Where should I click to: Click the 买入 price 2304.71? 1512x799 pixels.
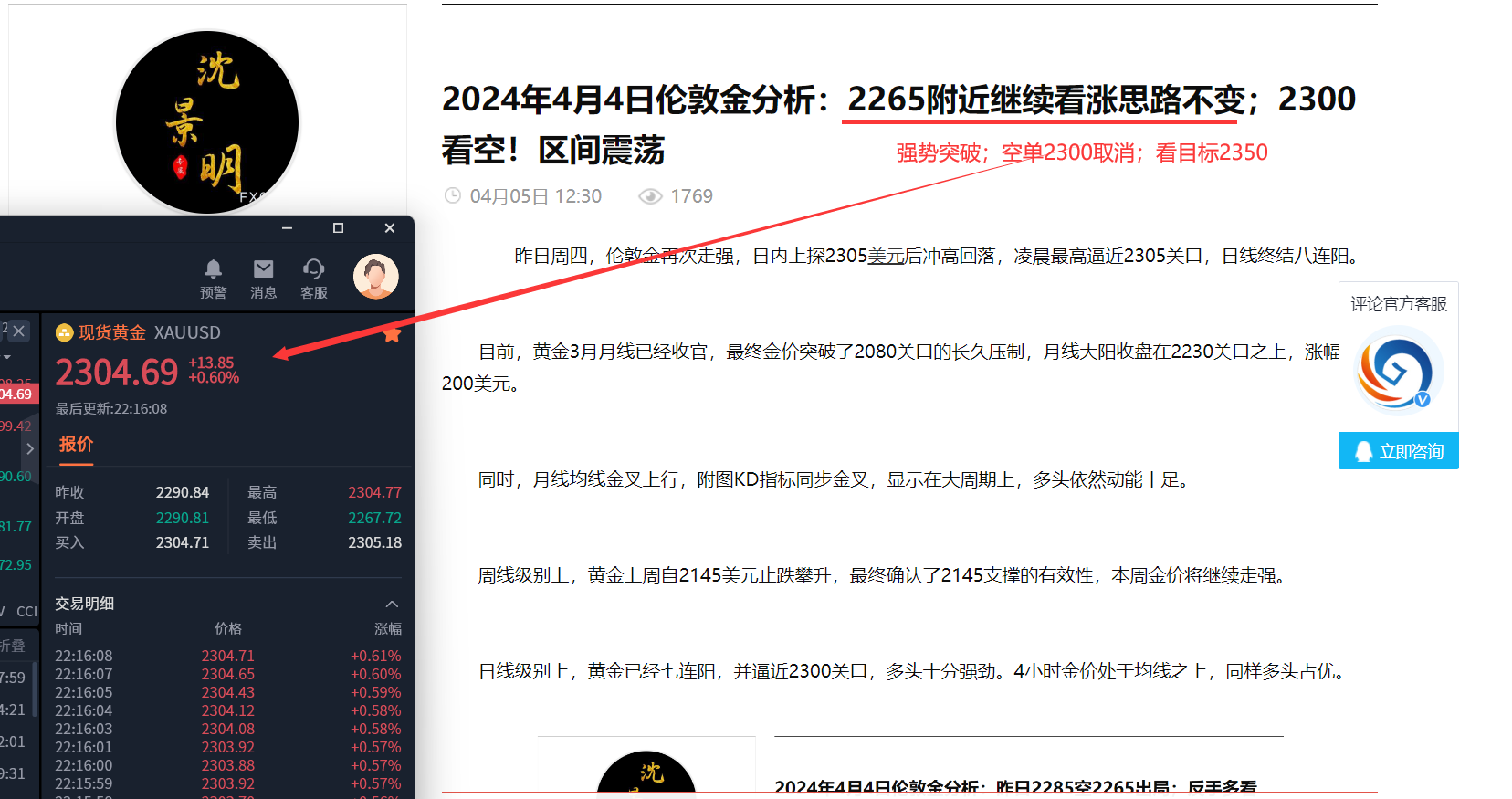coord(183,542)
